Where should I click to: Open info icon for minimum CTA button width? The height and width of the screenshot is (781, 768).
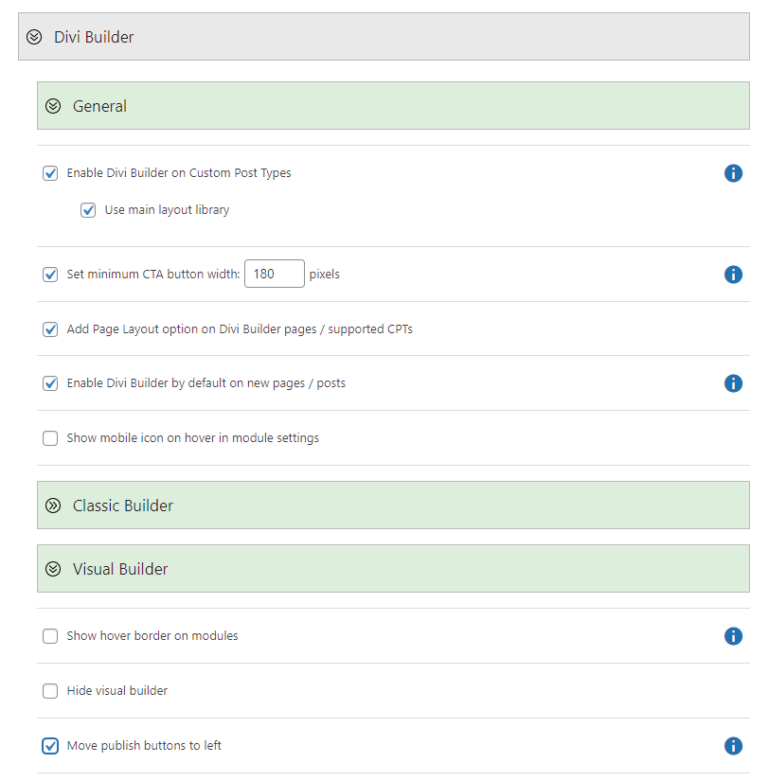pos(733,274)
